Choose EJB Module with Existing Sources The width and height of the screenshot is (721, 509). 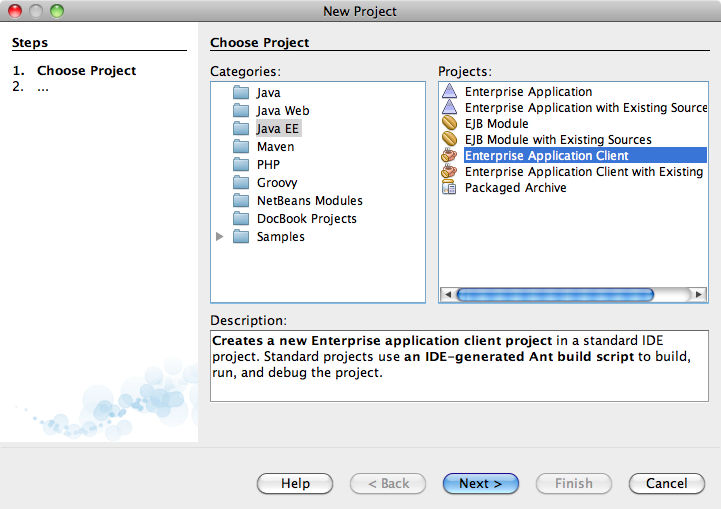coord(558,139)
